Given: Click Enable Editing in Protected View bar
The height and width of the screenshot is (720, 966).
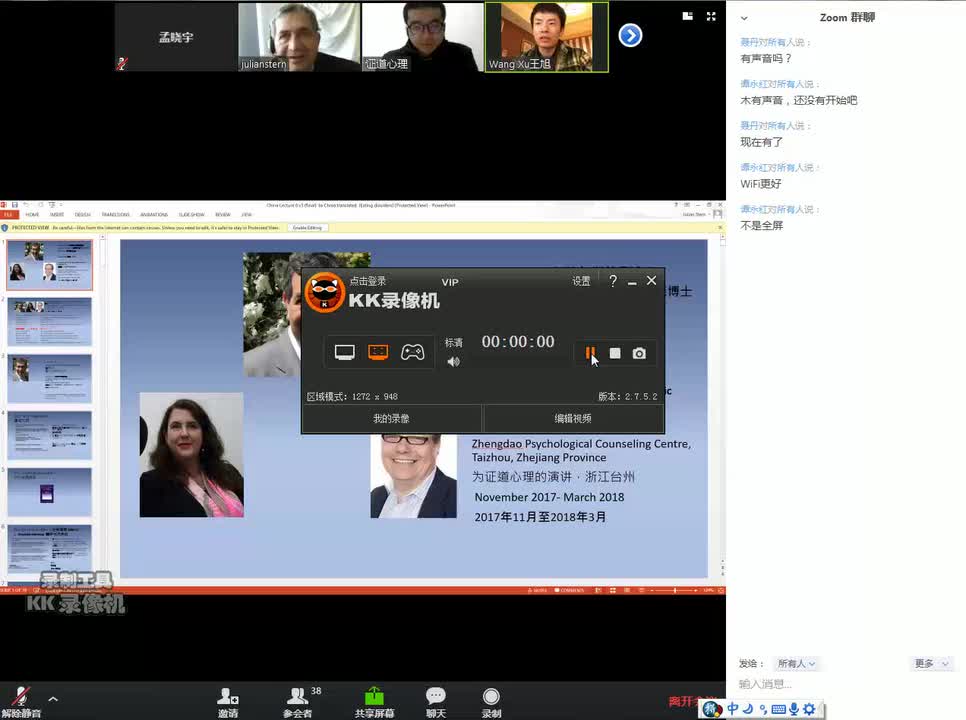Looking at the screenshot, I should point(307,228).
